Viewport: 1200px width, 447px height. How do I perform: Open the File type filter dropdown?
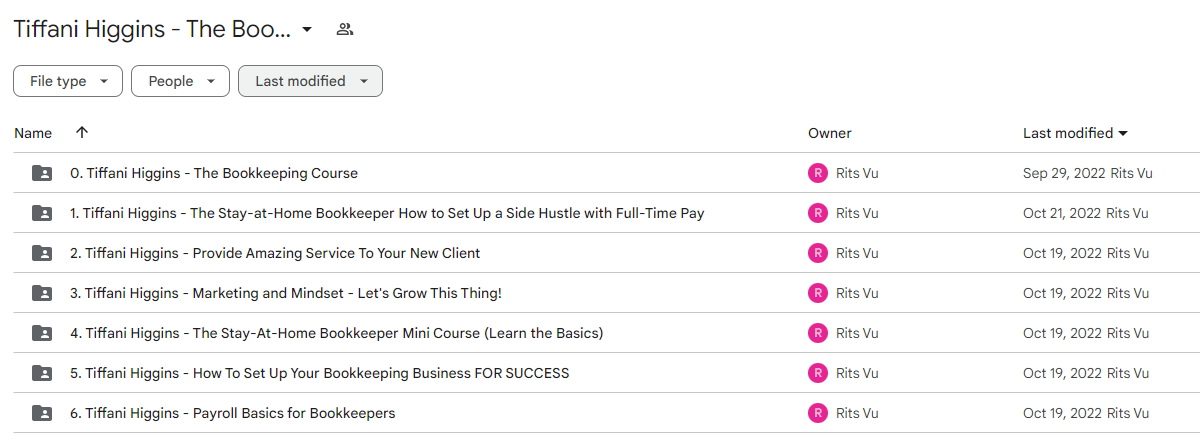(x=68, y=81)
